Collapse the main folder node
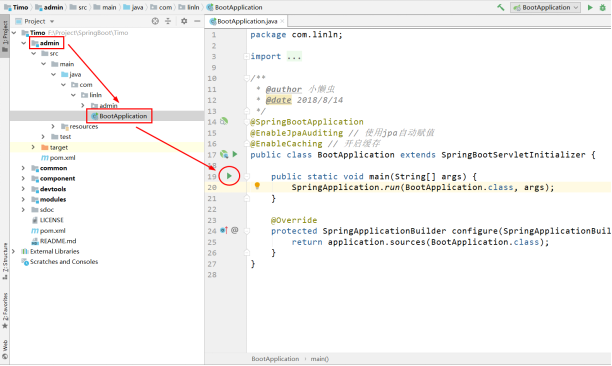 point(43,64)
